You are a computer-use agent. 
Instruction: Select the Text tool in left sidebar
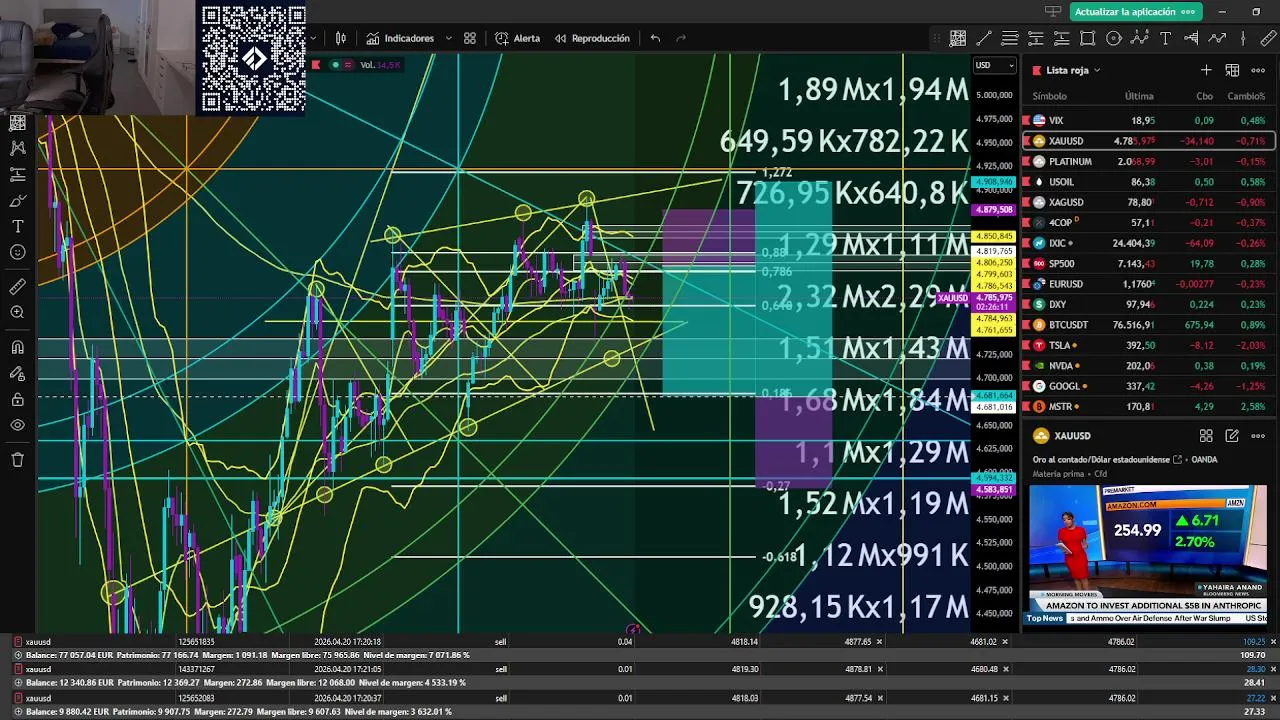(17, 226)
